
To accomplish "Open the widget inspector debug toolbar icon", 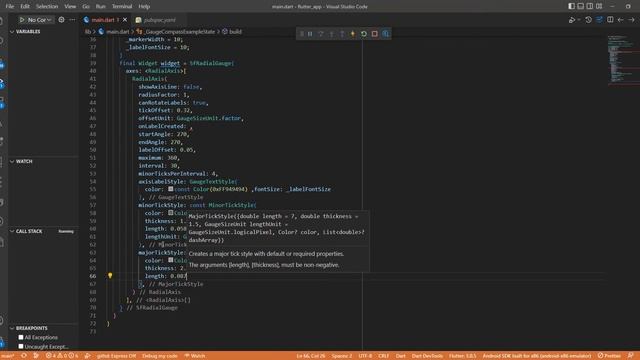I will pos(386,34).
